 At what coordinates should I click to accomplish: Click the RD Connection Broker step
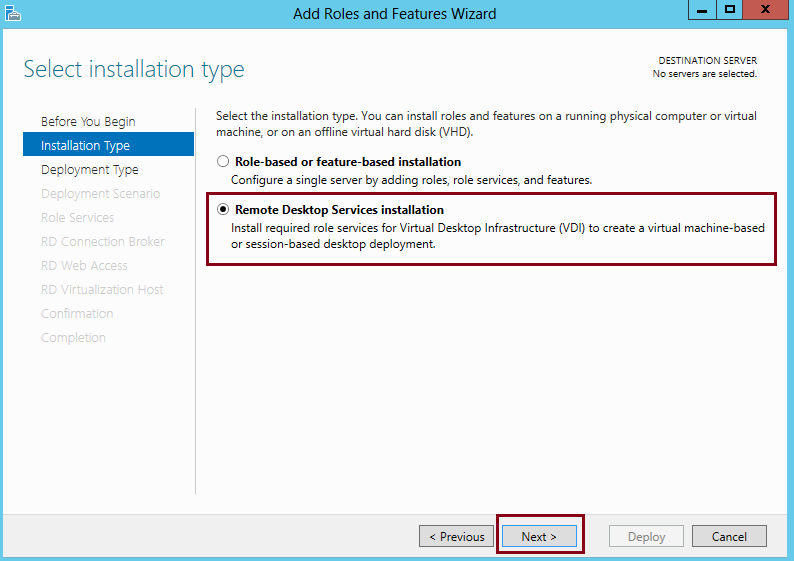point(103,242)
